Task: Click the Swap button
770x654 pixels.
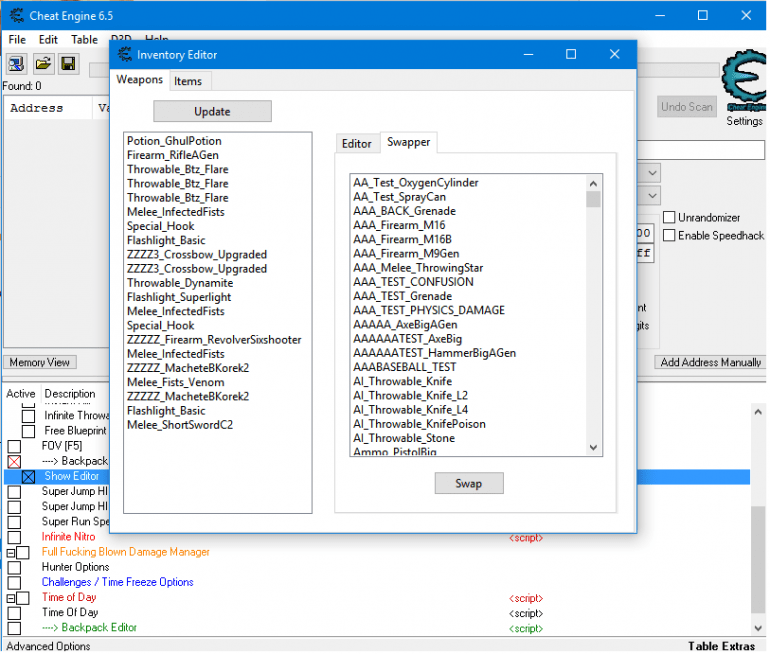Action: tap(468, 483)
